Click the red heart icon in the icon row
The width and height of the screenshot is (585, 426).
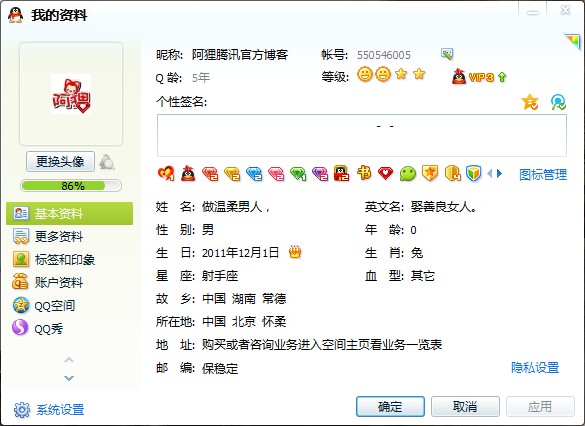pyautogui.click(x=385, y=173)
